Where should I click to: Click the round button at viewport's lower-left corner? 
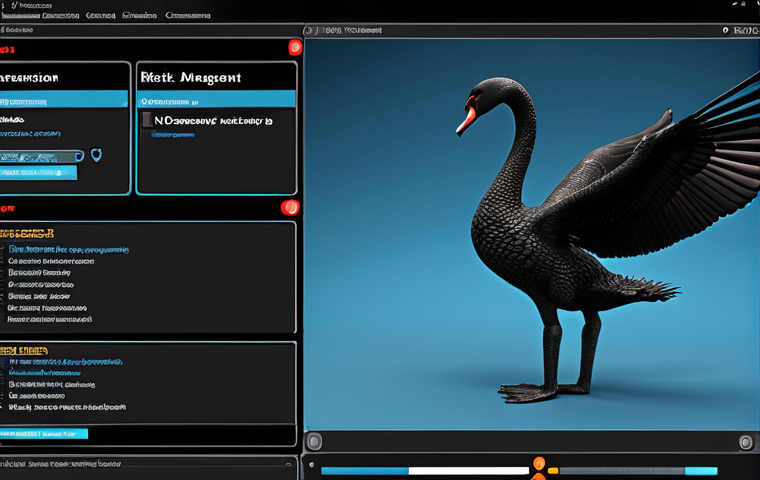click(x=314, y=442)
